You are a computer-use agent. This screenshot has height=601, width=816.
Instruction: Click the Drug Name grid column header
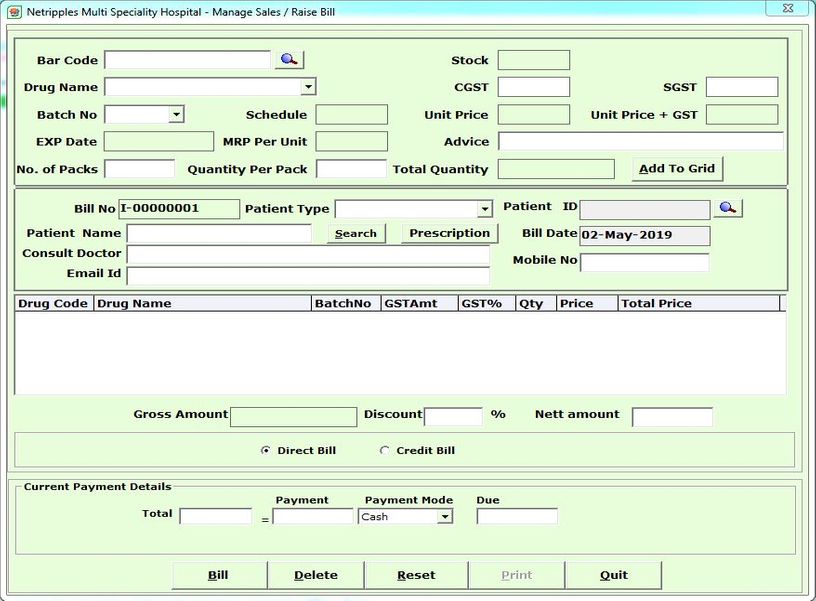[202, 303]
